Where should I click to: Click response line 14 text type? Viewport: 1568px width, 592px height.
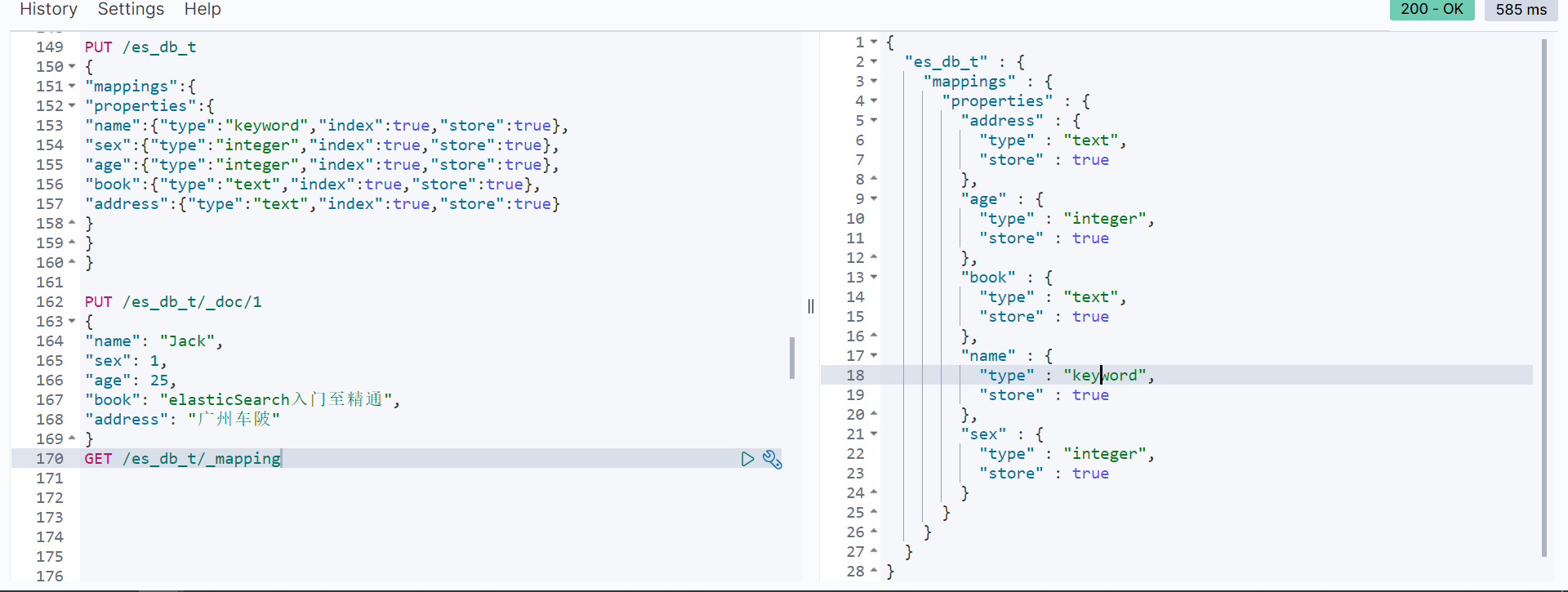pyautogui.click(x=1091, y=297)
